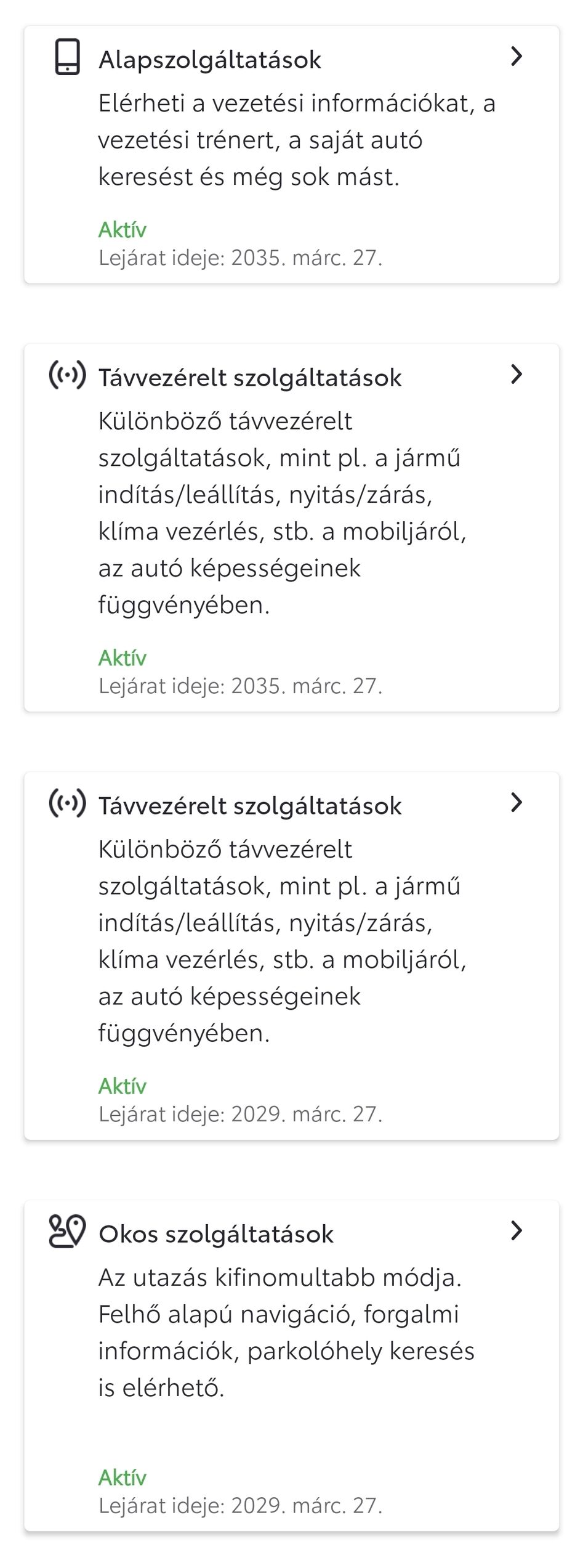Tap the remote services description on the 2035 card

point(282,513)
